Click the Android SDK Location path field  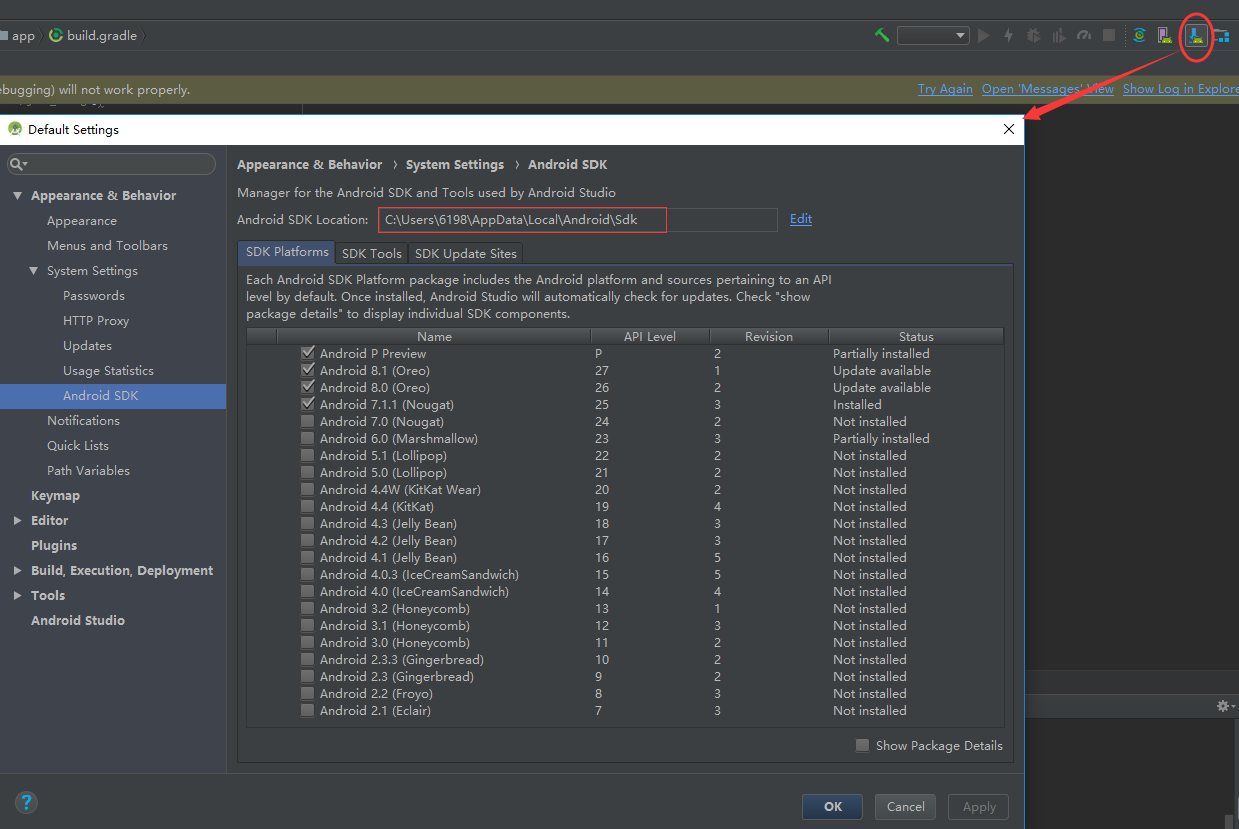tap(577, 220)
